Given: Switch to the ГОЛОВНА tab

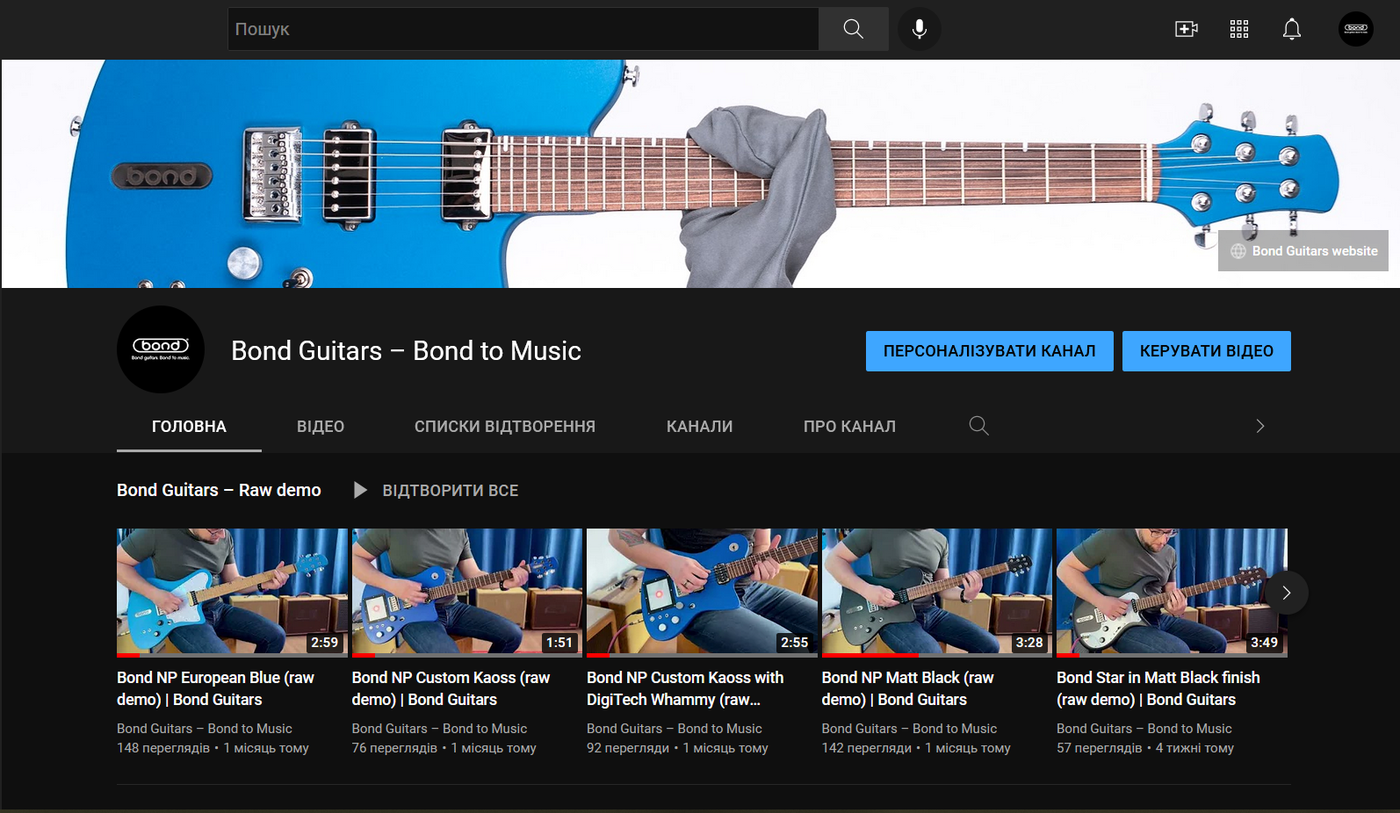Looking at the screenshot, I should 189,426.
